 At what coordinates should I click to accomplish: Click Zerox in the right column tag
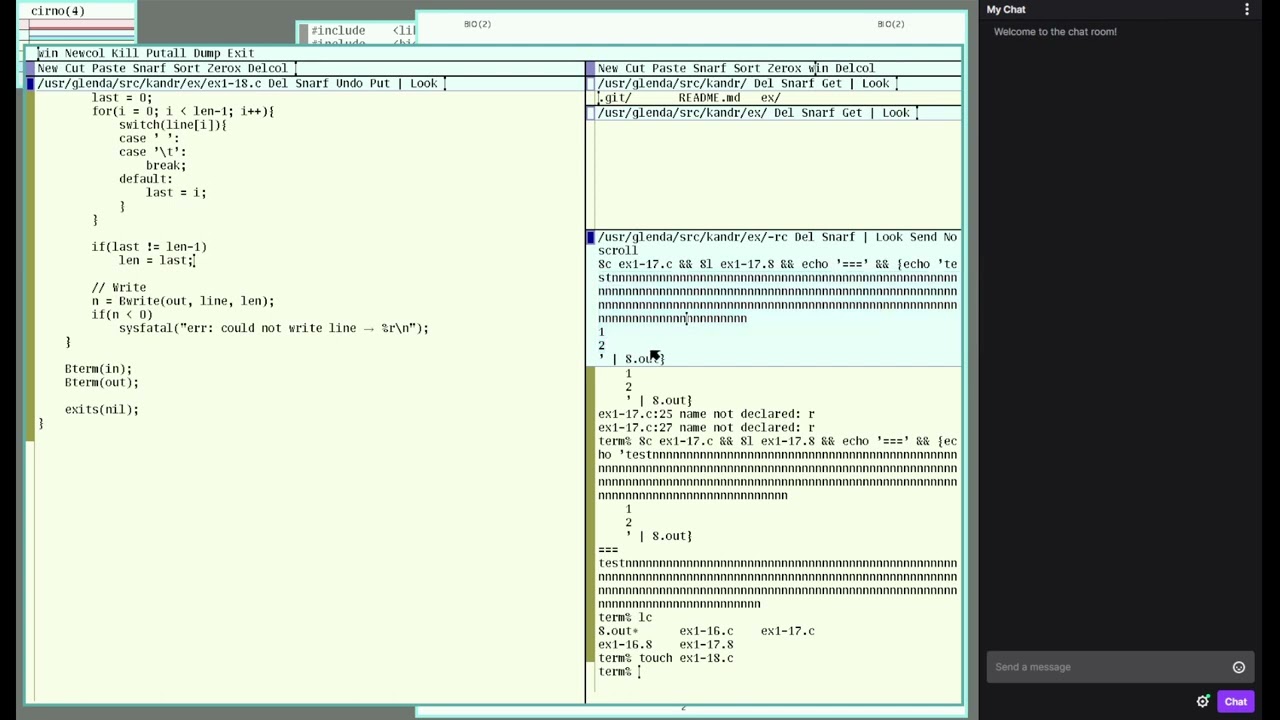tap(784, 68)
